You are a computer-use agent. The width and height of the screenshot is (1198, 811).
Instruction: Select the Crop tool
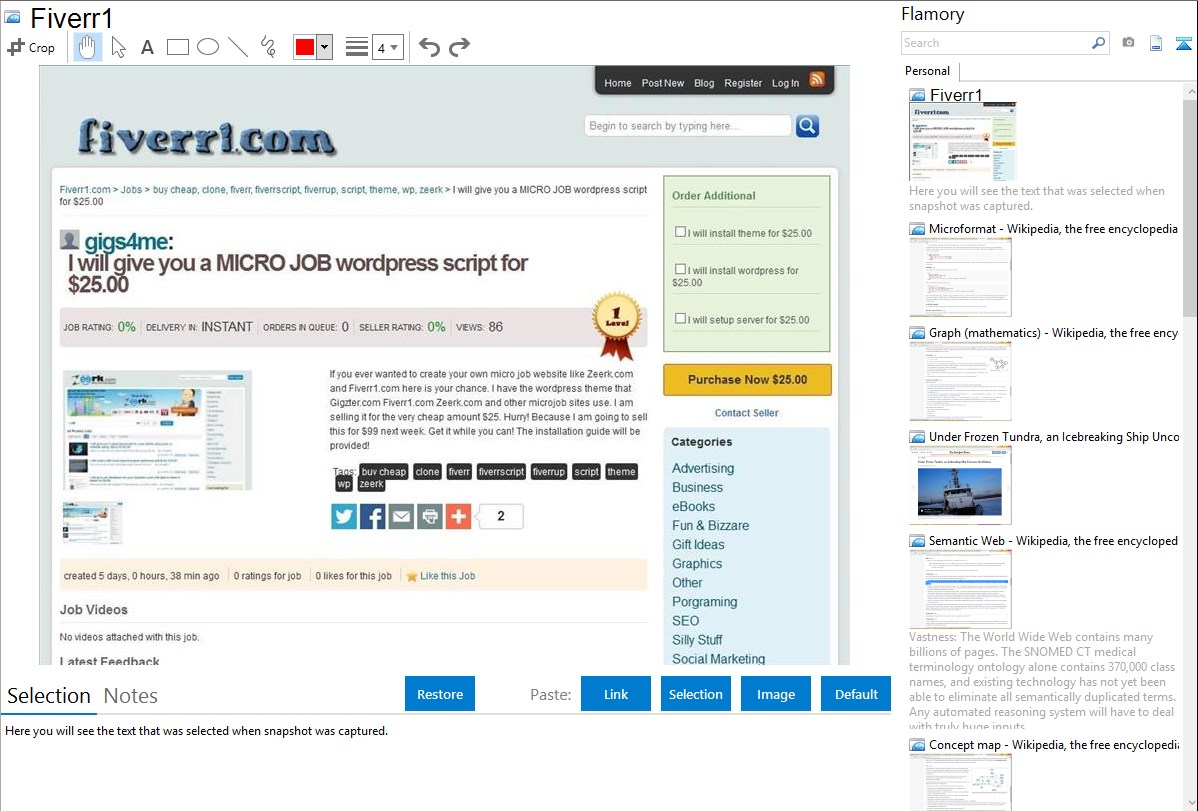pos(31,47)
